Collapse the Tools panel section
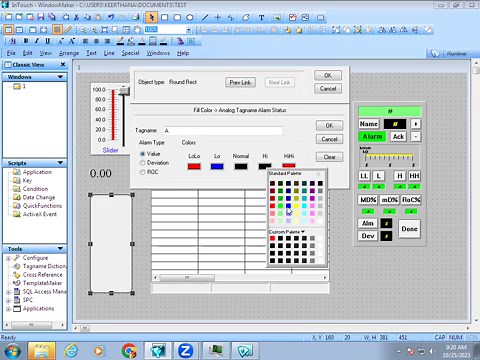This screenshot has width=480, height=360. pos(60,248)
